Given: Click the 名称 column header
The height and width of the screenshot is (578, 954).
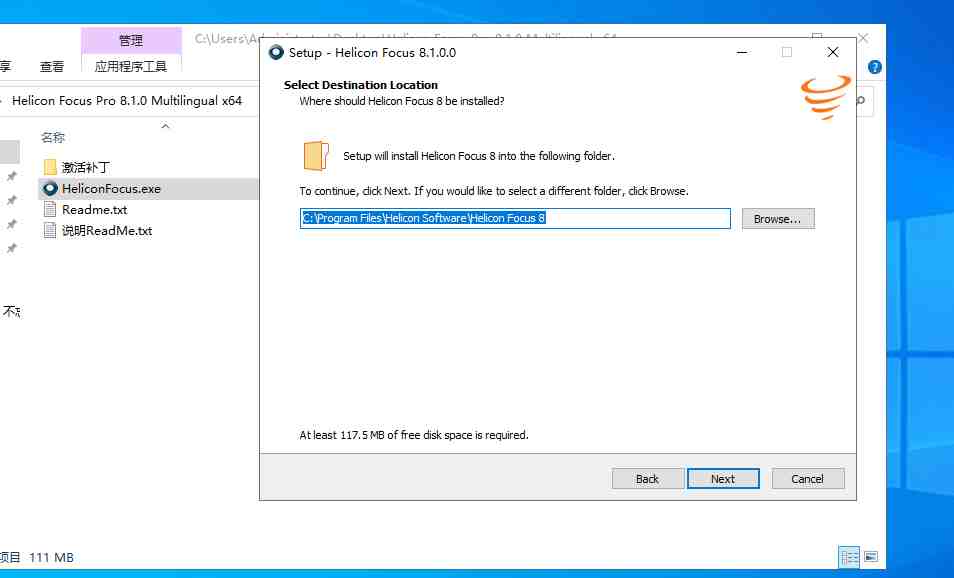Looking at the screenshot, I should (53, 137).
